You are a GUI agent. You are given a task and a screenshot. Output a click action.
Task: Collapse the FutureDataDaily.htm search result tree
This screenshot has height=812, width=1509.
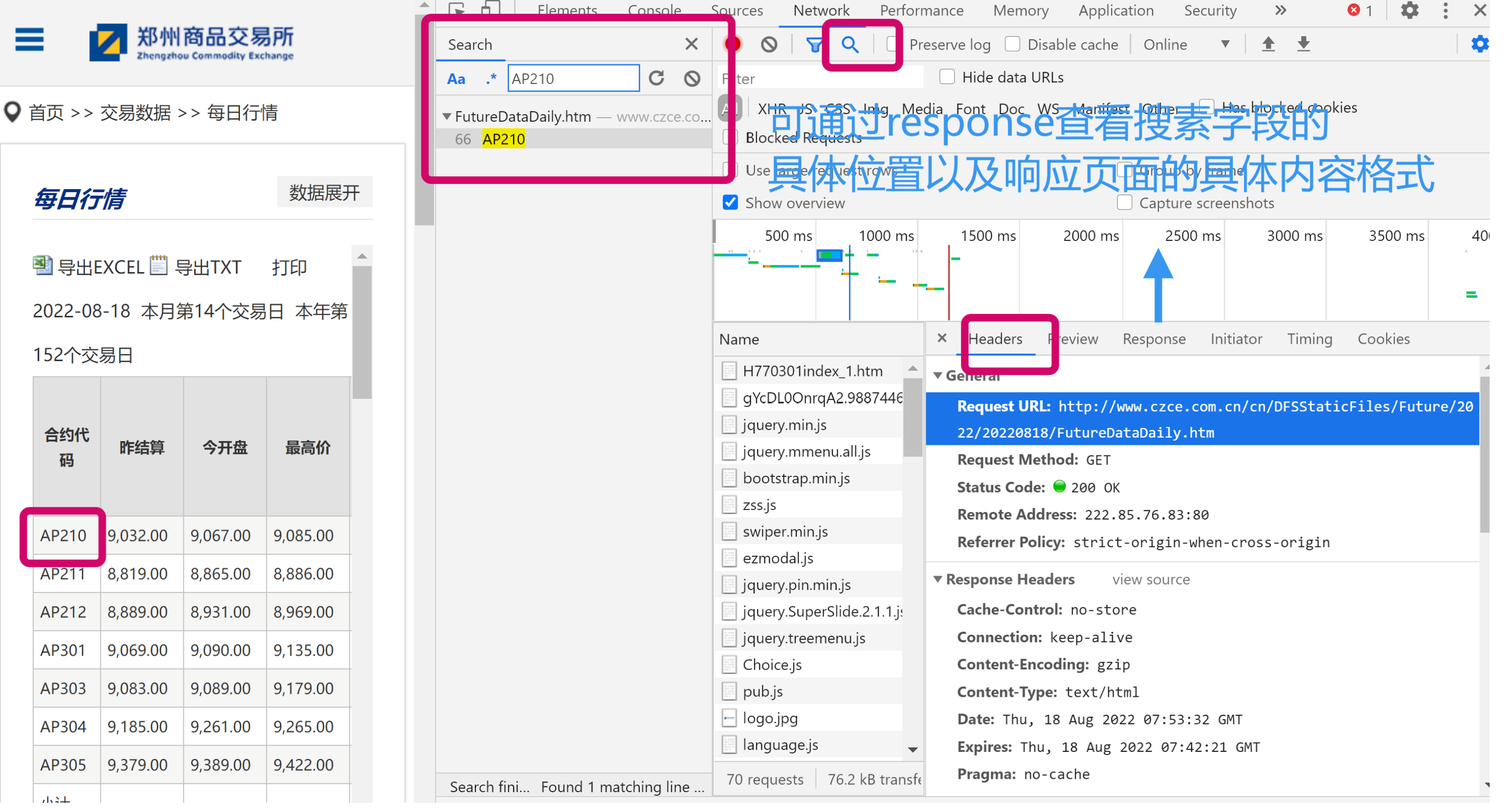[x=446, y=117]
